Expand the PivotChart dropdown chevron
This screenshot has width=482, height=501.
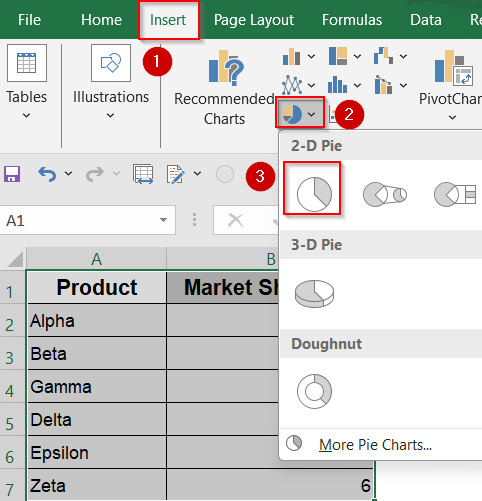pyautogui.click(x=452, y=117)
